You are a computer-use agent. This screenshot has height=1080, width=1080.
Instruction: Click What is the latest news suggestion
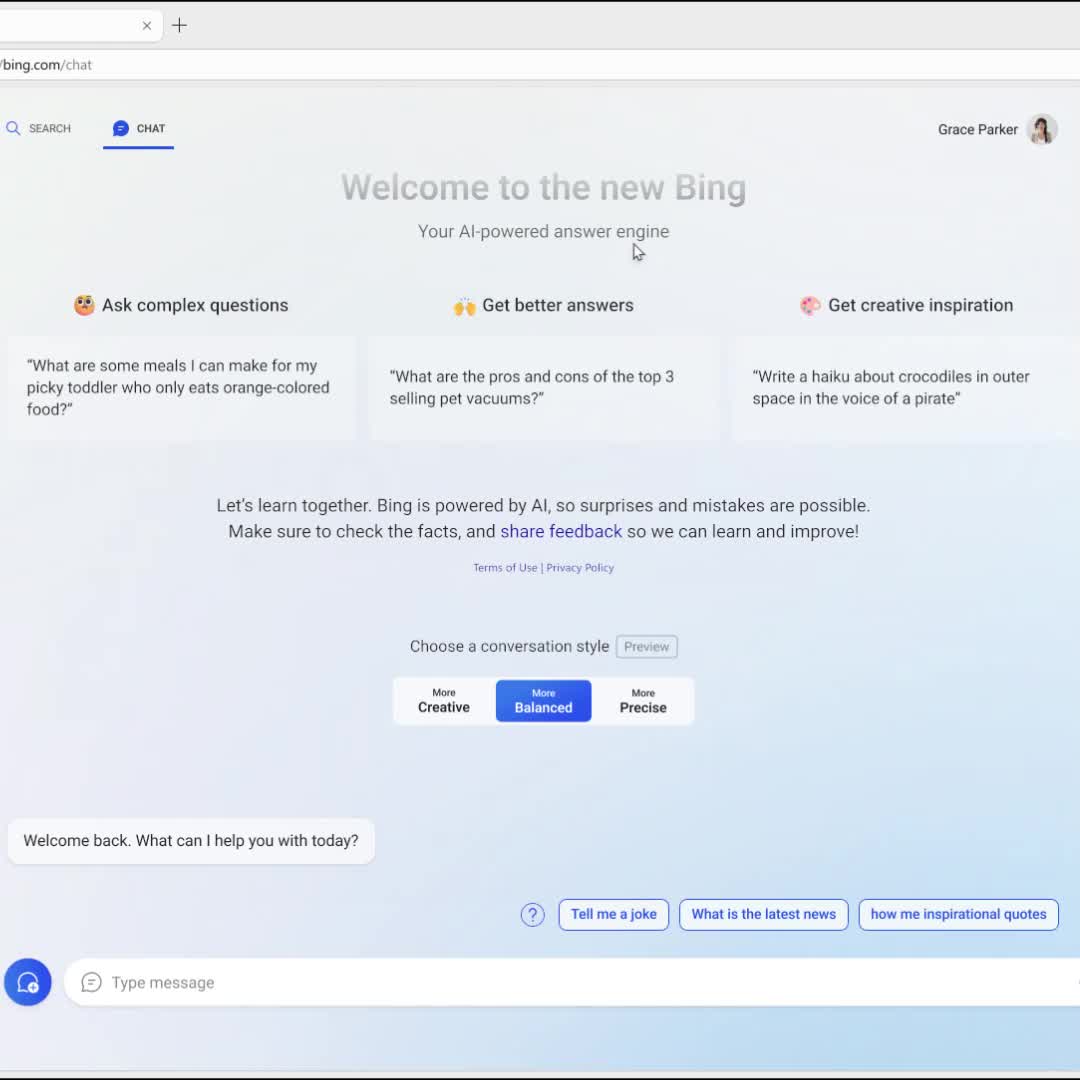763,914
